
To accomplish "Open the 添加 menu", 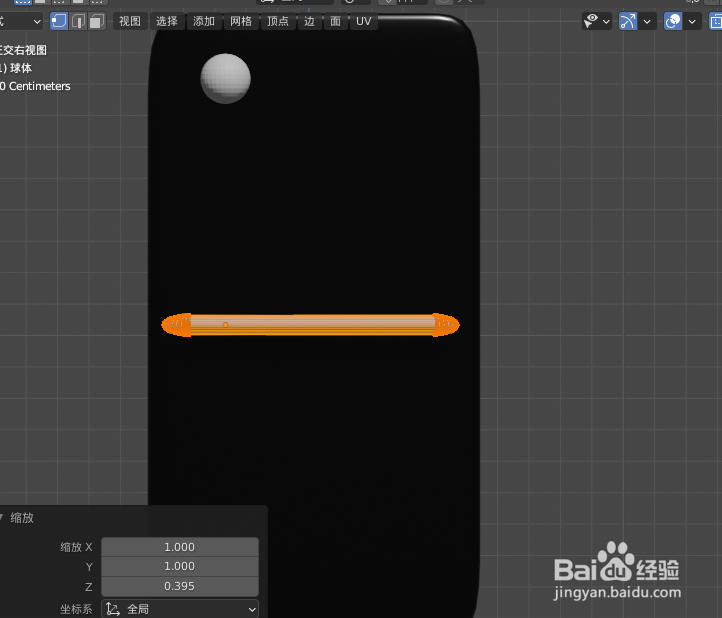I will click(x=204, y=21).
